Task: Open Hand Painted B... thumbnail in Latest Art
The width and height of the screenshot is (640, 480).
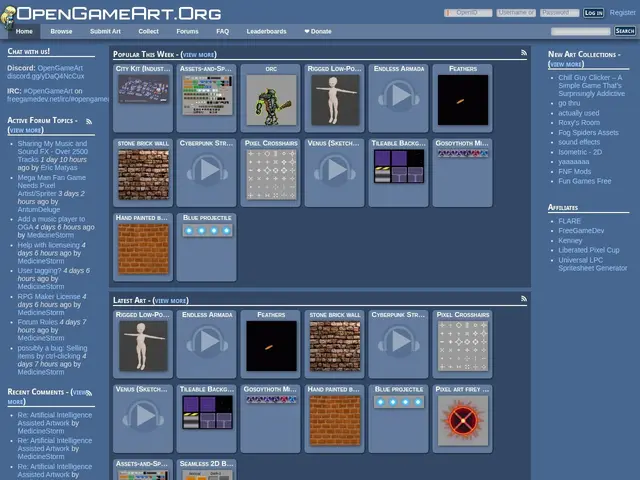Action: tap(335, 420)
